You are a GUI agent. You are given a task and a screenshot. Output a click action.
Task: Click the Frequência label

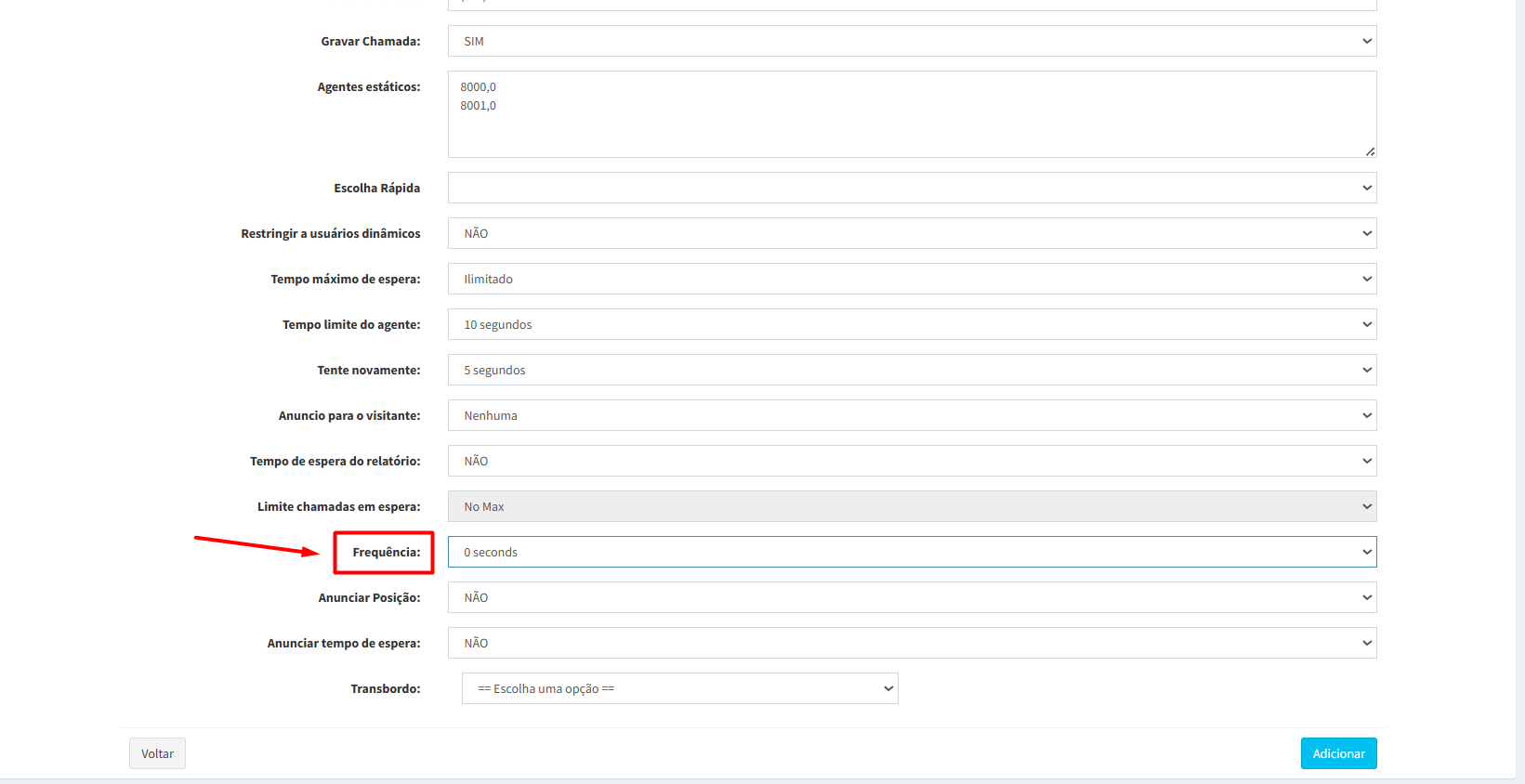[386, 552]
